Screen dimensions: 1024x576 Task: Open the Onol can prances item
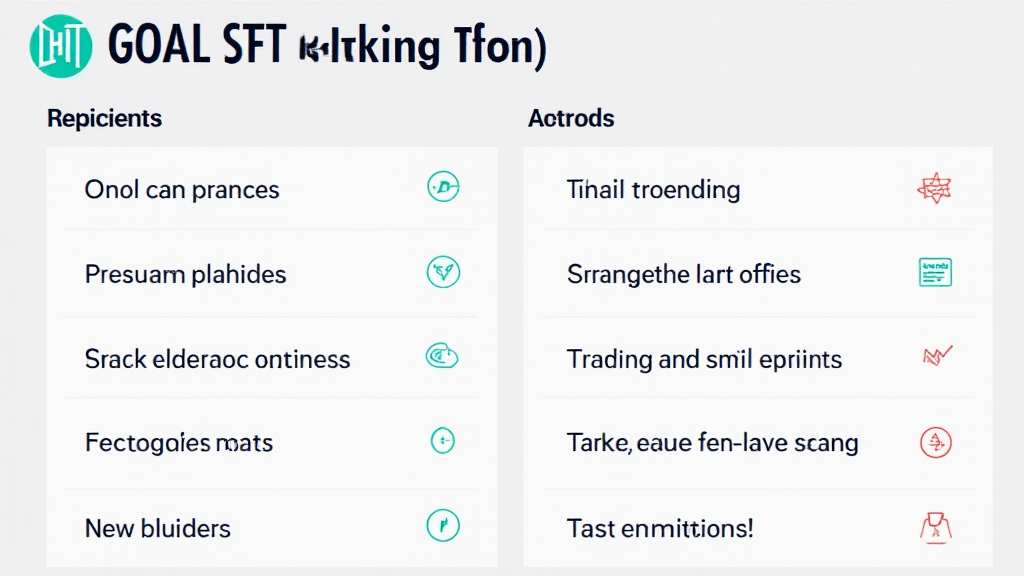pos(182,189)
